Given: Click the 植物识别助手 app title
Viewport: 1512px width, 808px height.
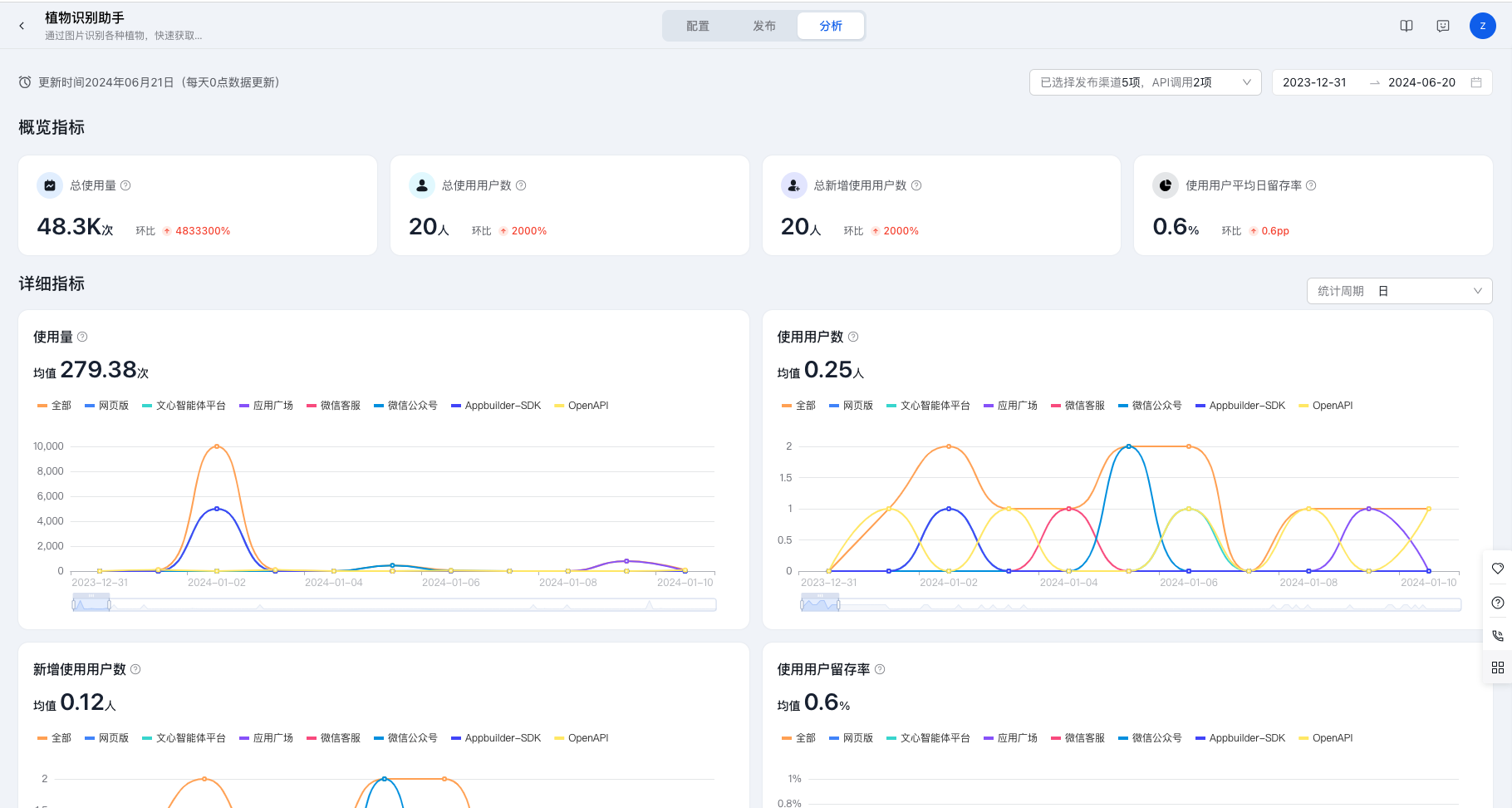Looking at the screenshot, I should (85, 17).
